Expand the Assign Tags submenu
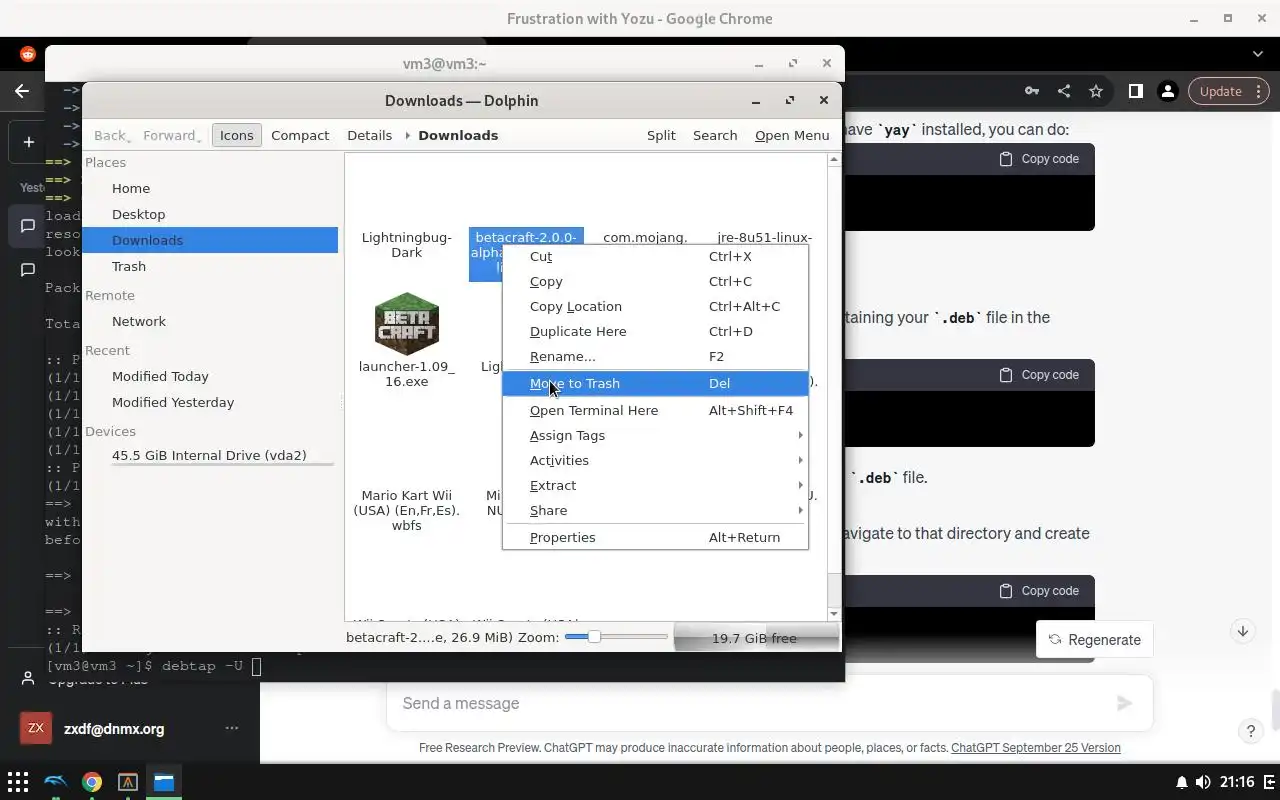This screenshot has height=800, width=1280. pos(655,435)
